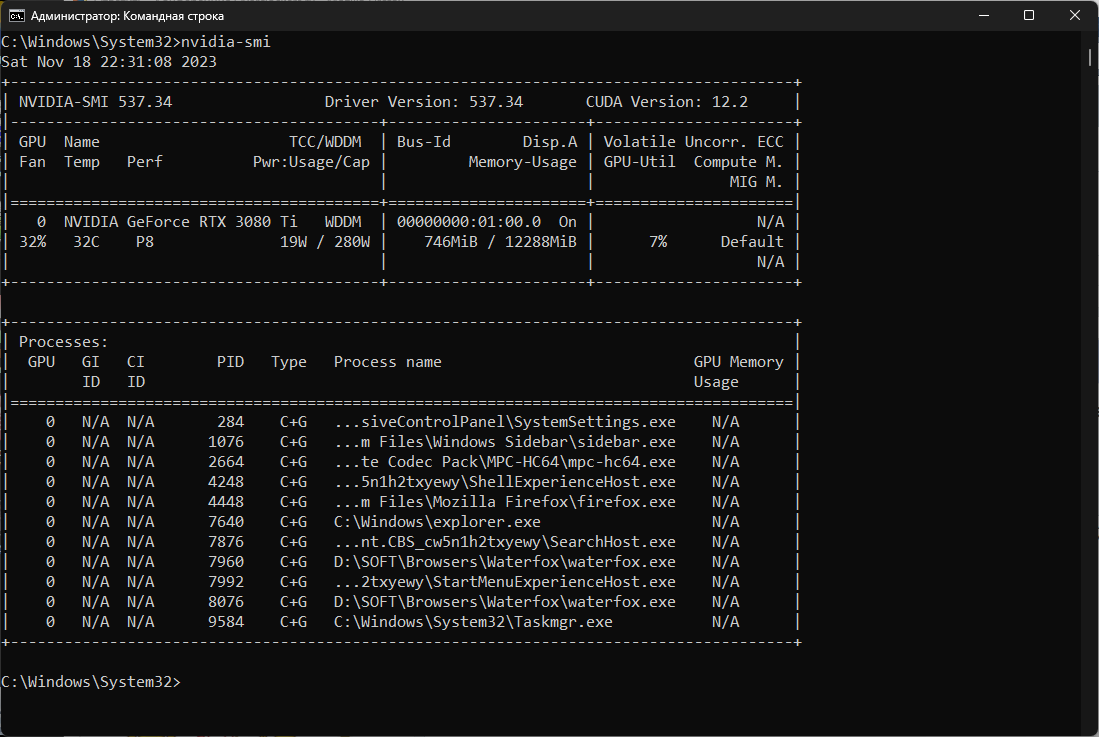This screenshot has height=737, width=1099.
Task: Click the mpc-hc64.exe process name
Action: pyautogui.click(x=505, y=462)
